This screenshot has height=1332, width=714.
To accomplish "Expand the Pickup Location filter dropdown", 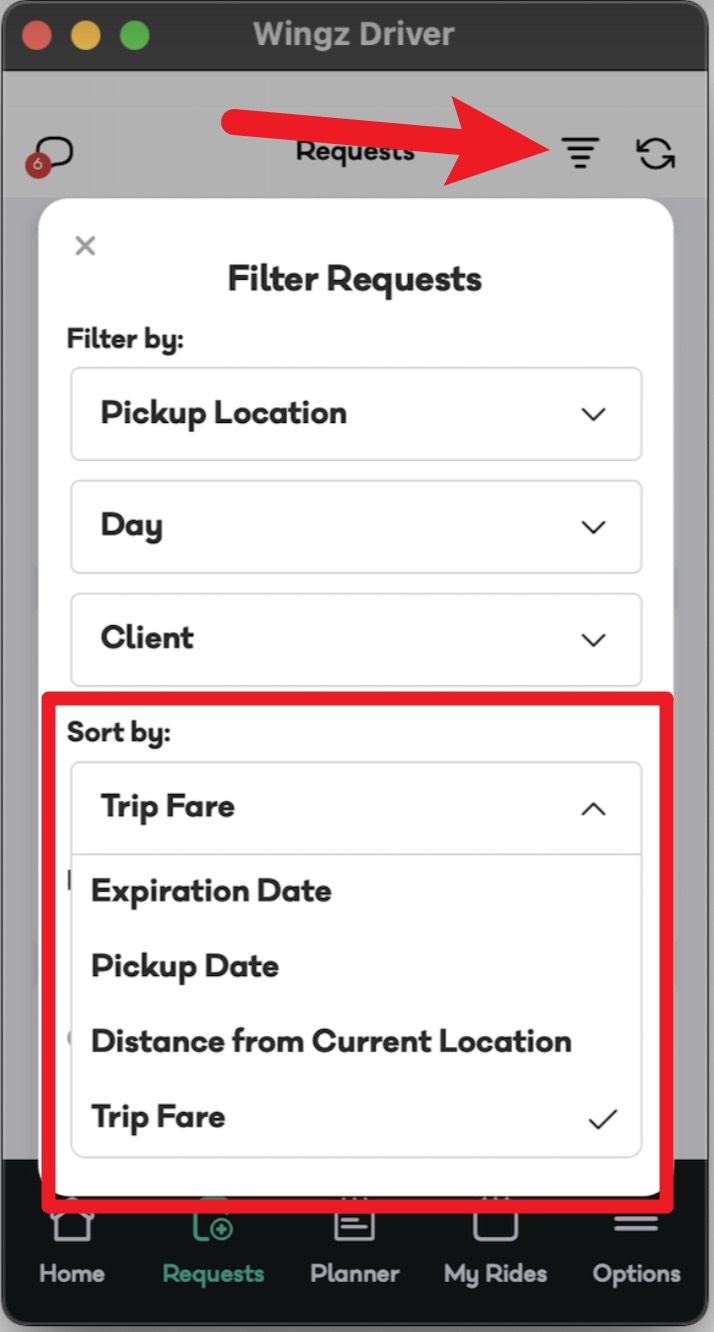I will coord(355,414).
